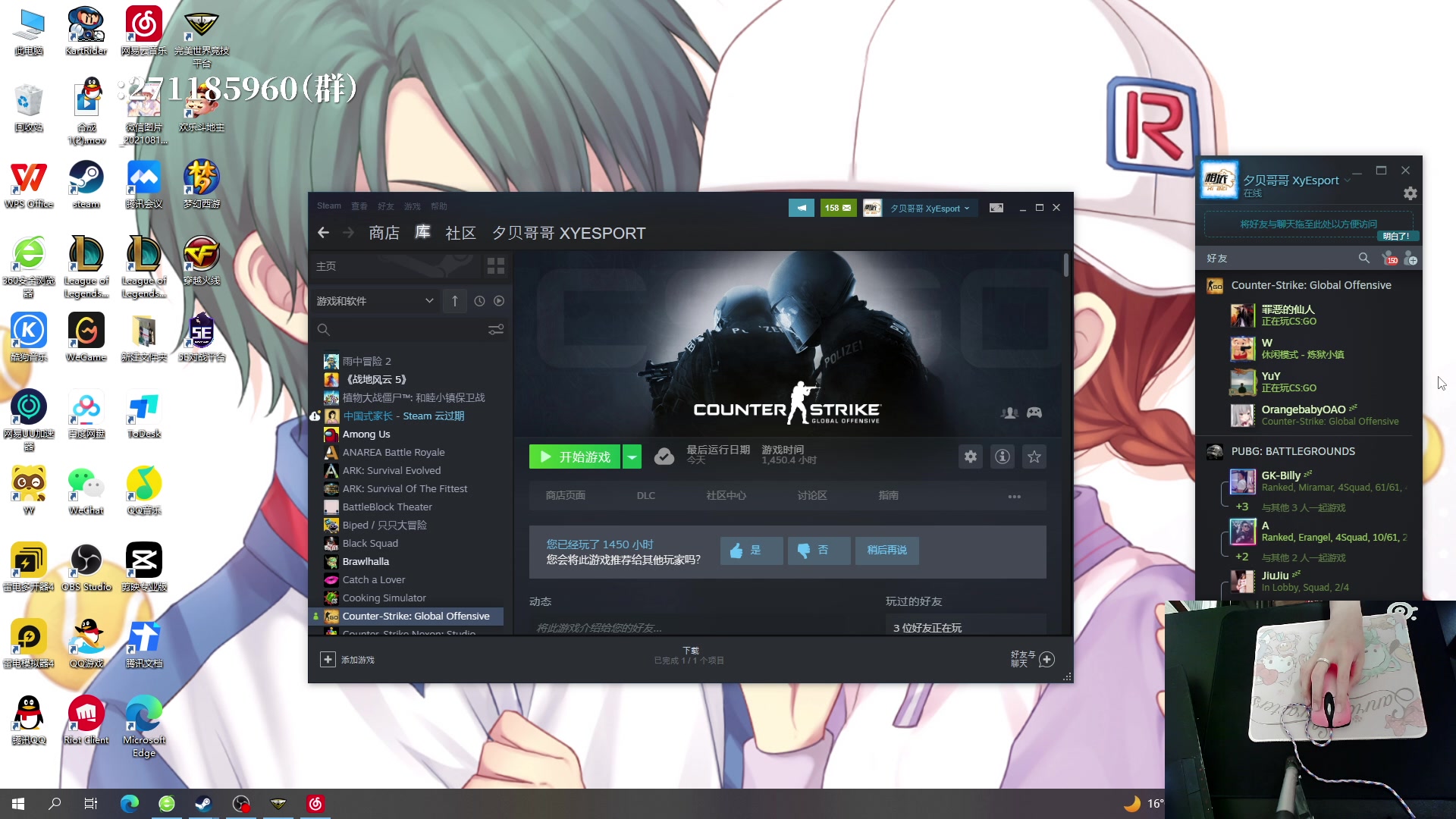Screen dimensions: 1456x819
Task: Recommend game with 是 thumbs-up button
Action: 752,551
